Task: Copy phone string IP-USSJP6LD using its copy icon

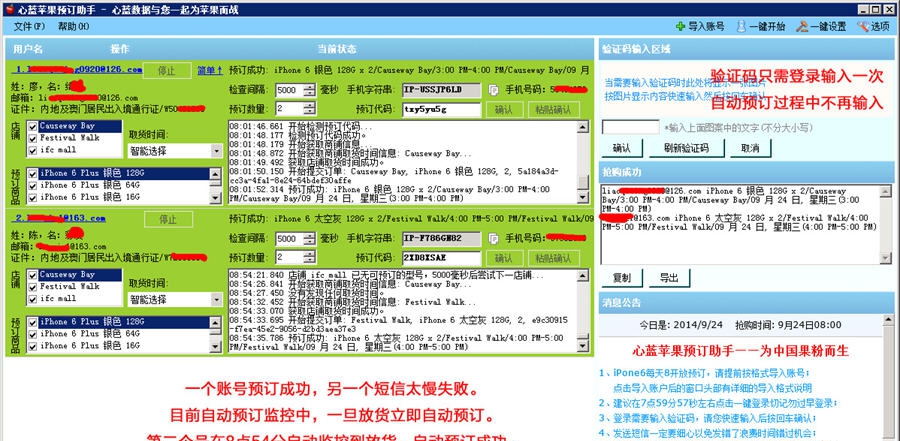Action: pos(492,90)
